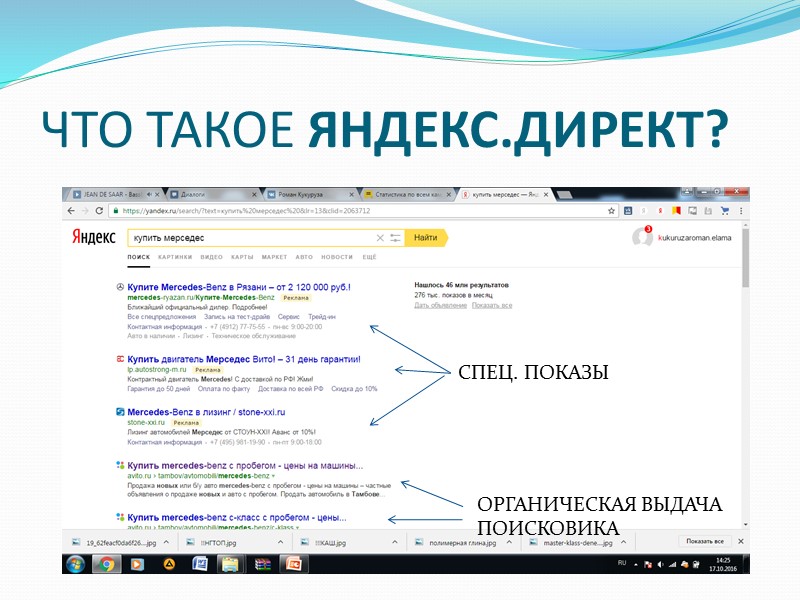The width and height of the screenshot is (800, 600).
Task: Switch to Статистика по всем кампаниям tab
Action: (407, 194)
